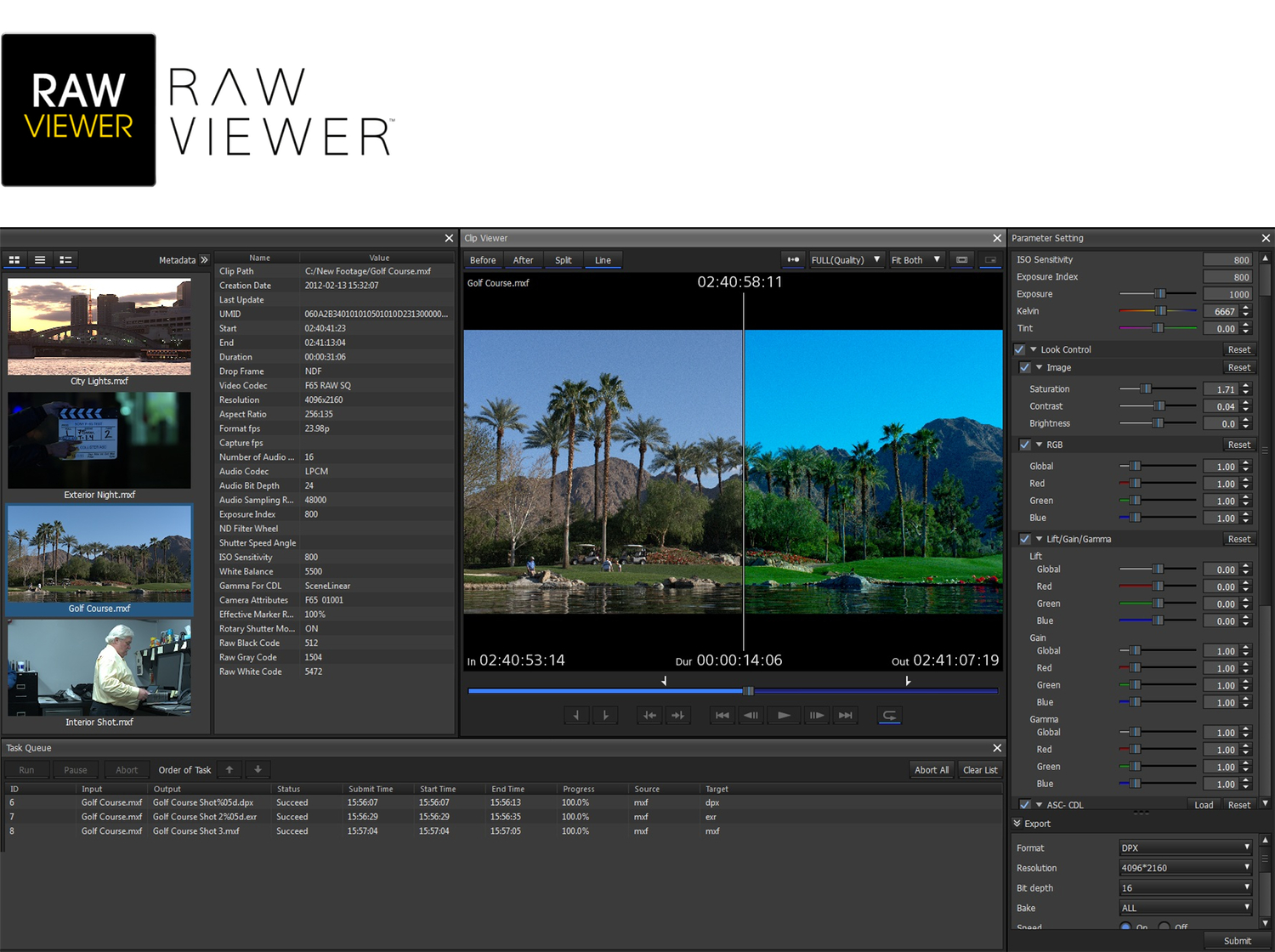The image size is (1275, 952).
Task: Move selected task up in order
Action: point(229,770)
